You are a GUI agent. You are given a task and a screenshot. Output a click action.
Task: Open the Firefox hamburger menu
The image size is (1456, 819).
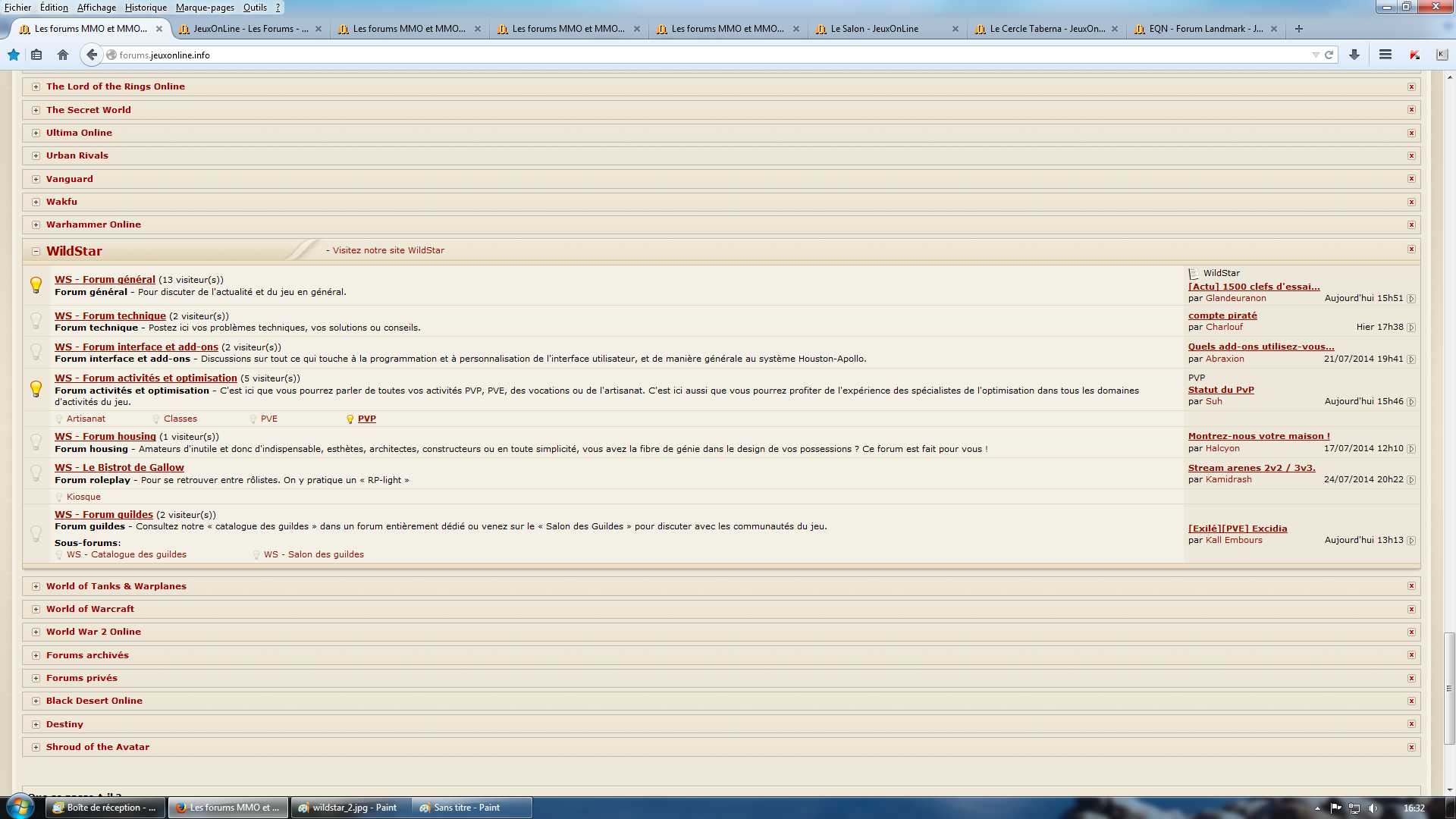coord(1385,55)
